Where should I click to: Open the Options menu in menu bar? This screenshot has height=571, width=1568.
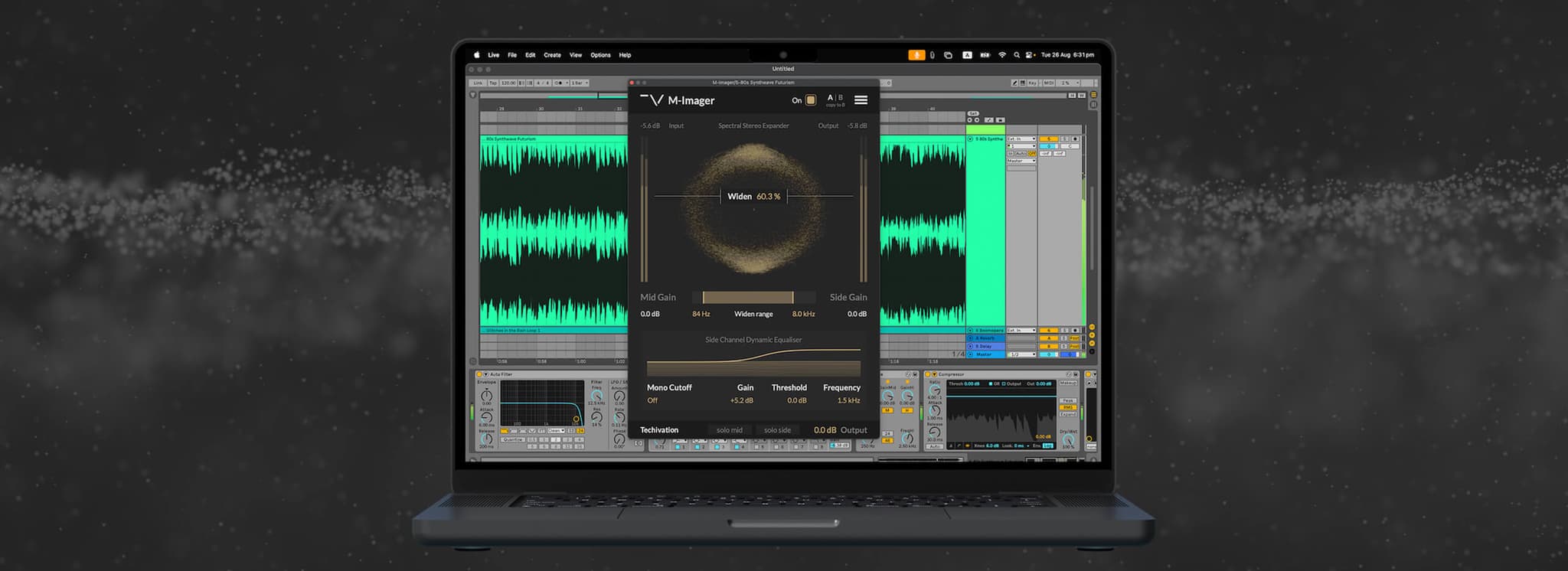pos(600,55)
